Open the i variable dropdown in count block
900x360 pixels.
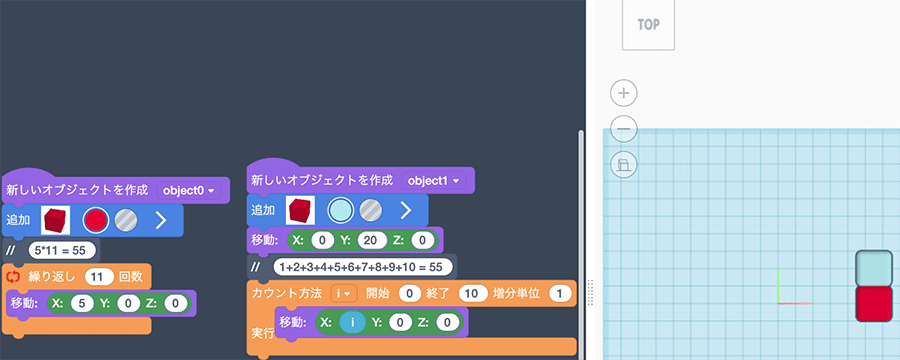[x=344, y=293]
